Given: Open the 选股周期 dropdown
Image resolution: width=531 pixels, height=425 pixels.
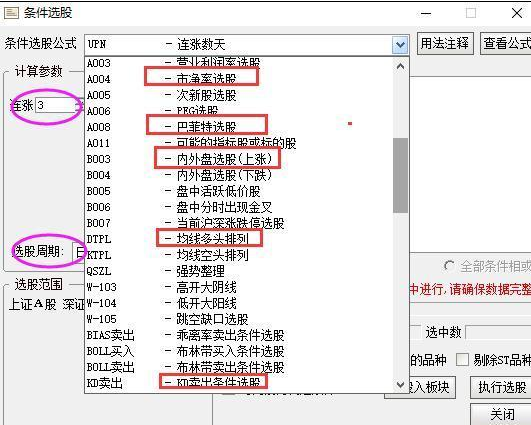Looking at the screenshot, I should coord(79,252).
